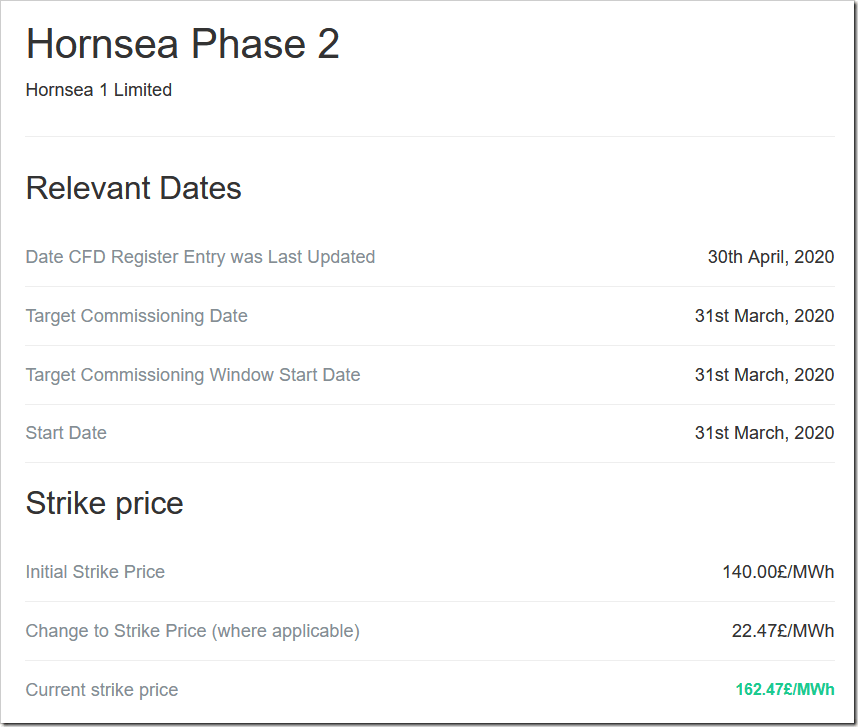
Task: Select Date CFD Register Entry Last Updated label
Action: (200, 257)
